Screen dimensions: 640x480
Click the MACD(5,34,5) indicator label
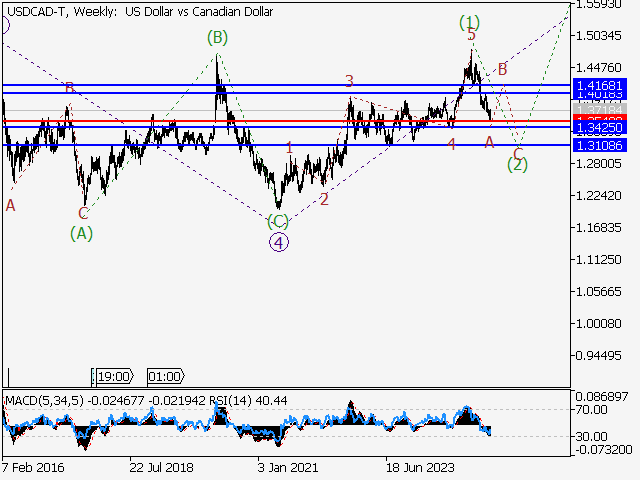[44, 401]
